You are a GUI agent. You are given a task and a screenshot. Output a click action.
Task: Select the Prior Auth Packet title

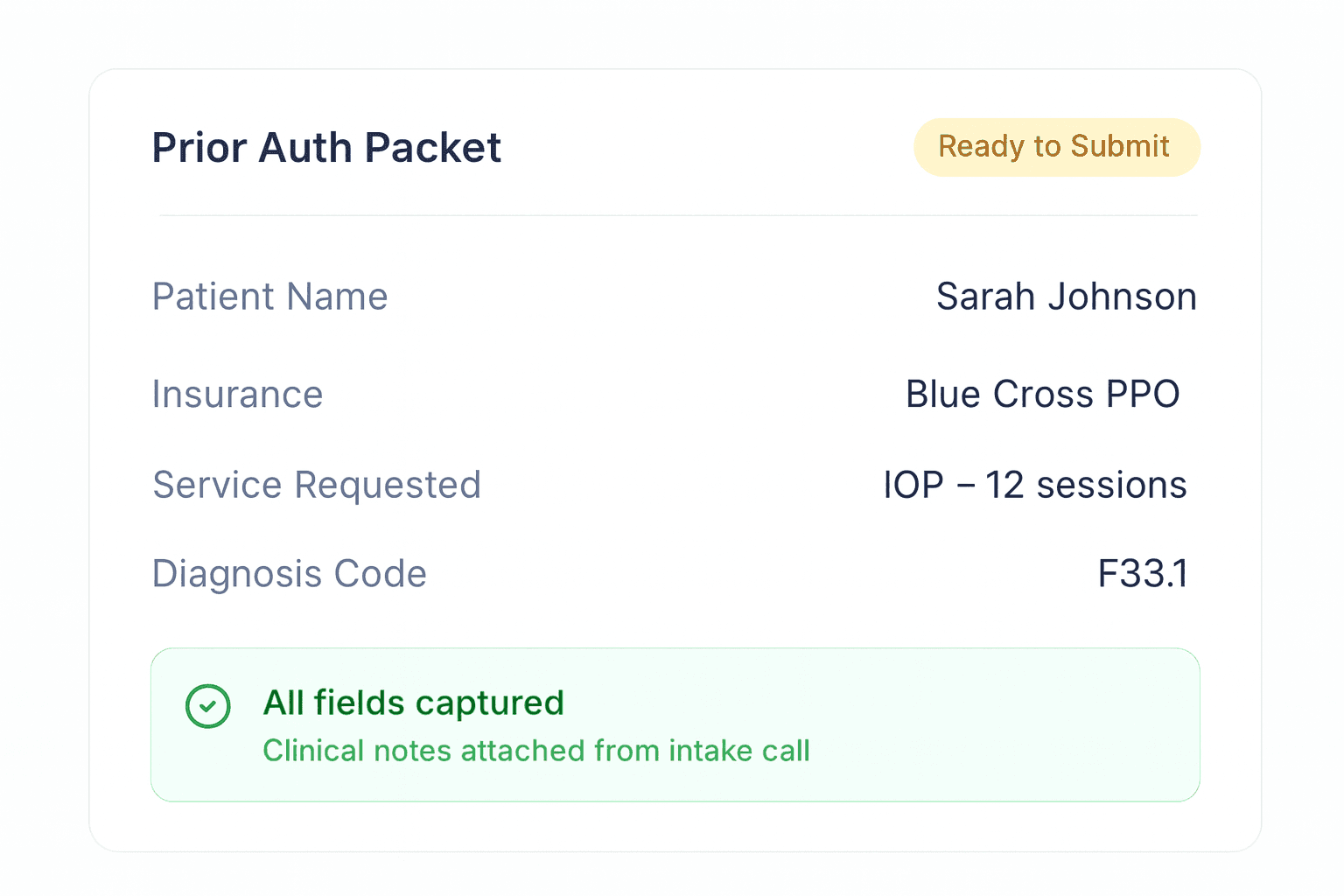pos(326,147)
